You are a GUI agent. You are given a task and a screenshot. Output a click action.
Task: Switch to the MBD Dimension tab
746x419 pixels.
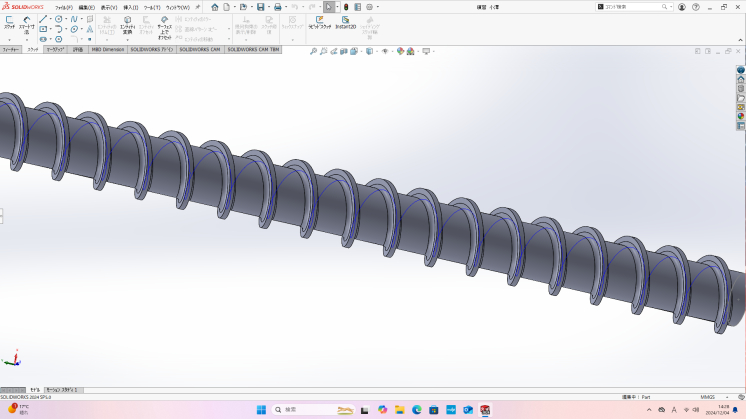(x=108, y=49)
